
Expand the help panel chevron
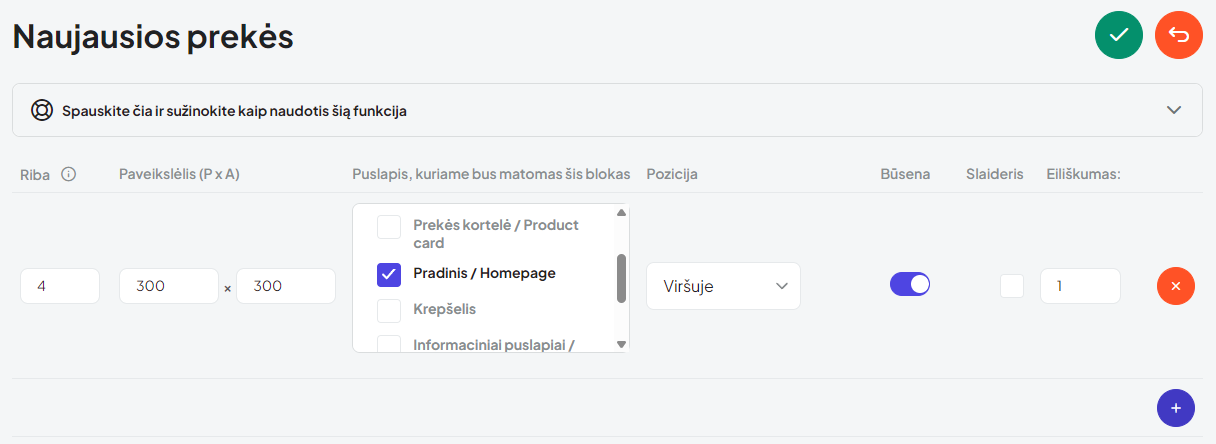click(1175, 110)
